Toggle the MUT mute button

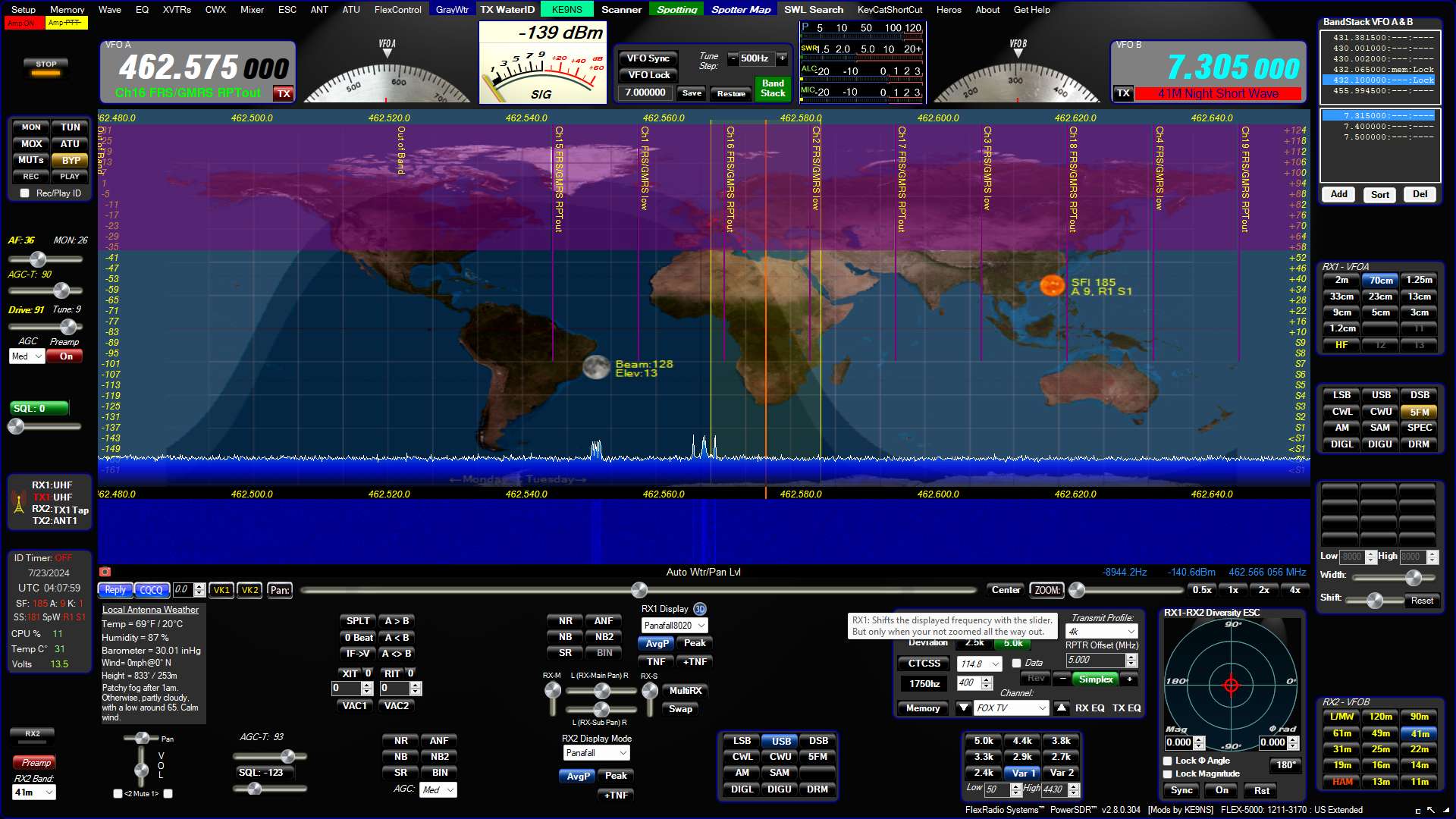[31, 160]
